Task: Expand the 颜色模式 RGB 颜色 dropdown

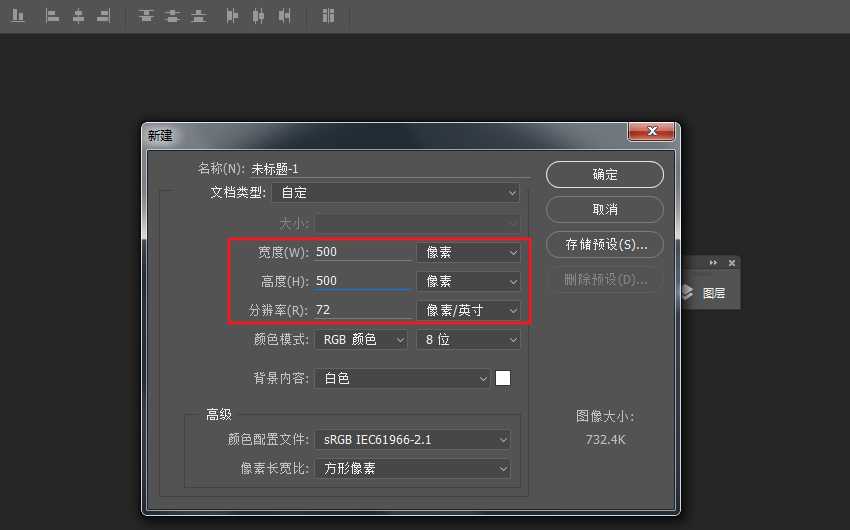Action: tap(361, 340)
